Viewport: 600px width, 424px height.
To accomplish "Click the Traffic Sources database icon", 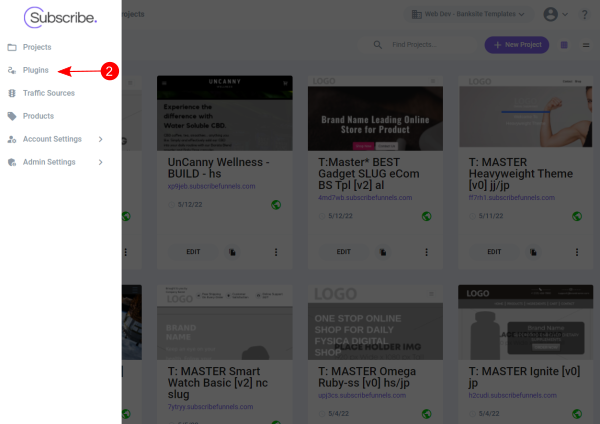I will (x=12, y=93).
